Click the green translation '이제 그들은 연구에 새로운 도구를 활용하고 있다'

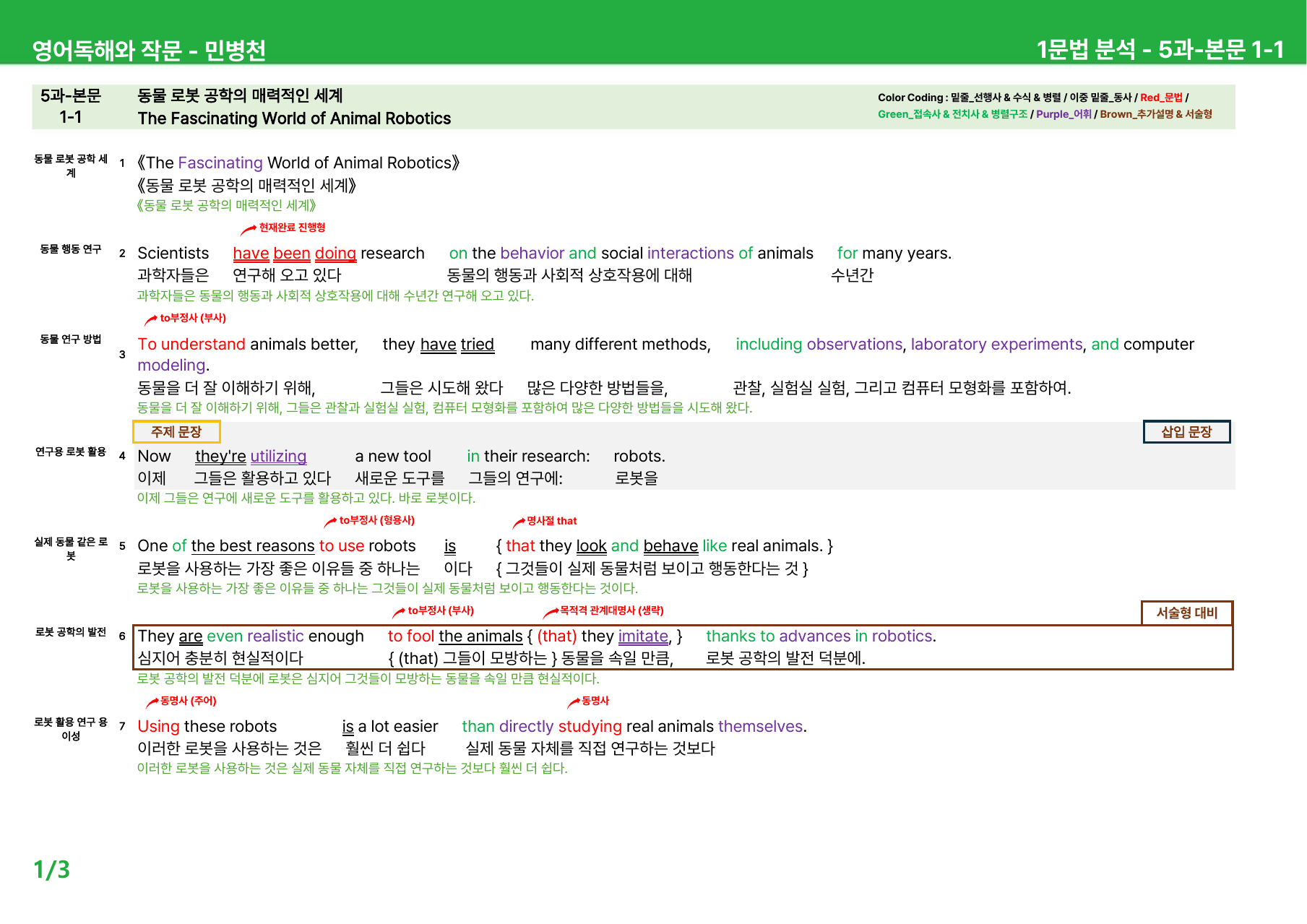point(265,498)
